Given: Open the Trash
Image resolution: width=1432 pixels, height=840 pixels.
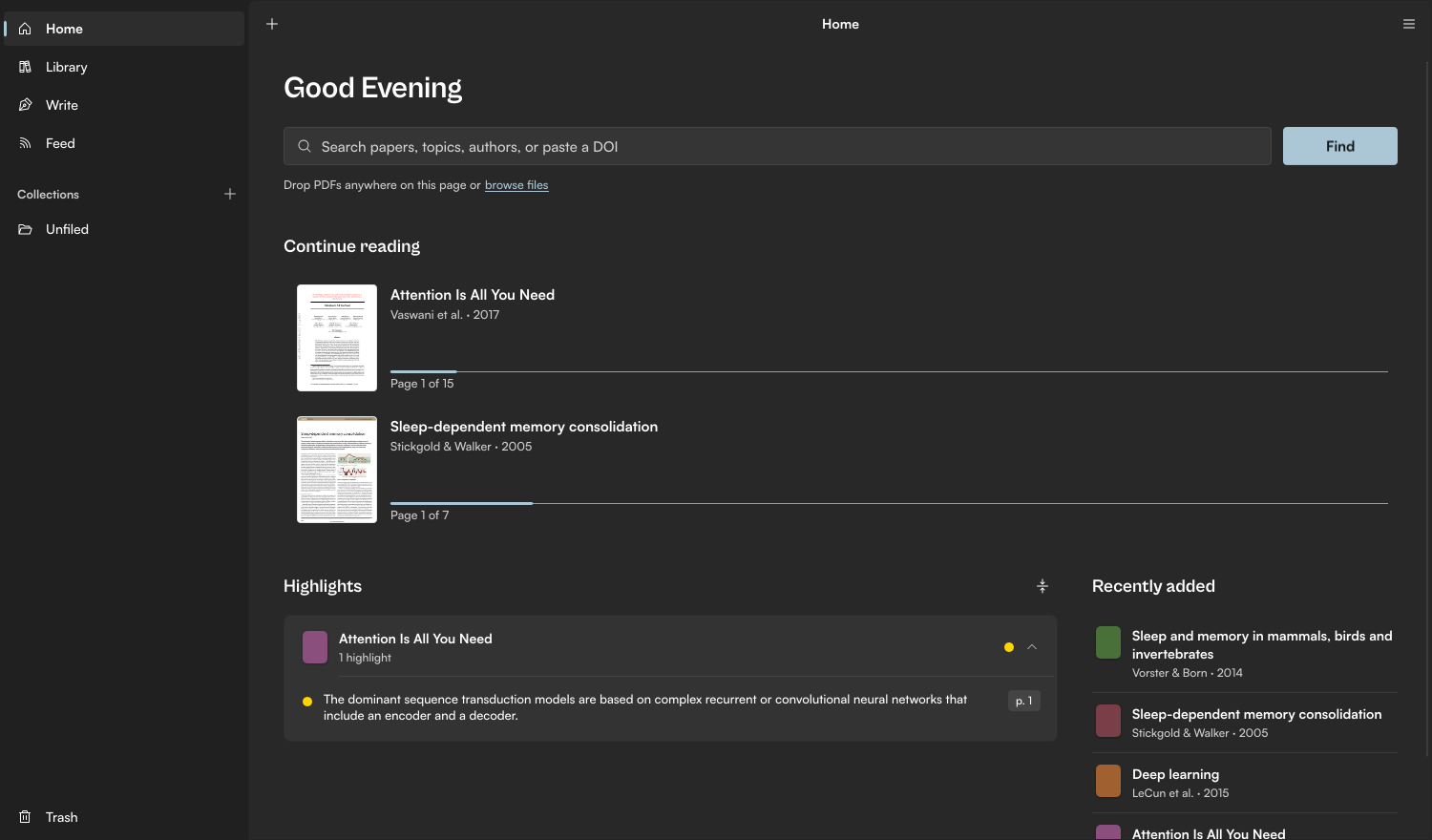Looking at the screenshot, I should (x=124, y=817).
